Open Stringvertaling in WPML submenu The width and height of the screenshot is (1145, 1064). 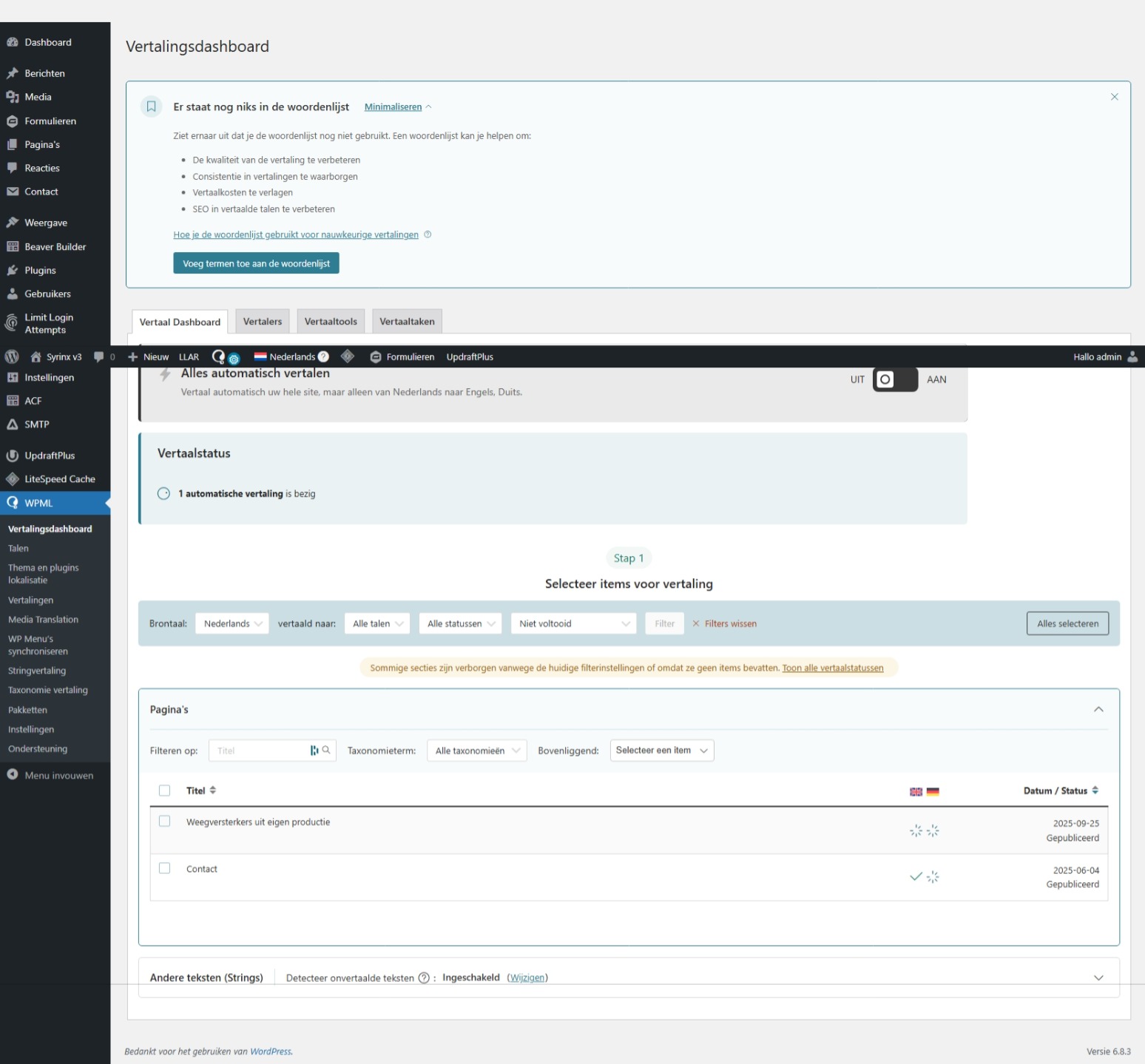pos(37,671)
